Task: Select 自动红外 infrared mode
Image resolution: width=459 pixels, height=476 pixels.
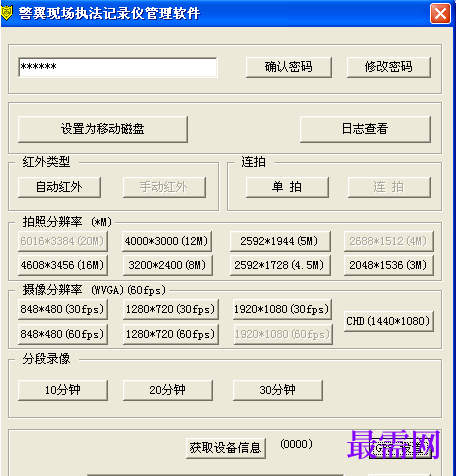Action: 59,187
